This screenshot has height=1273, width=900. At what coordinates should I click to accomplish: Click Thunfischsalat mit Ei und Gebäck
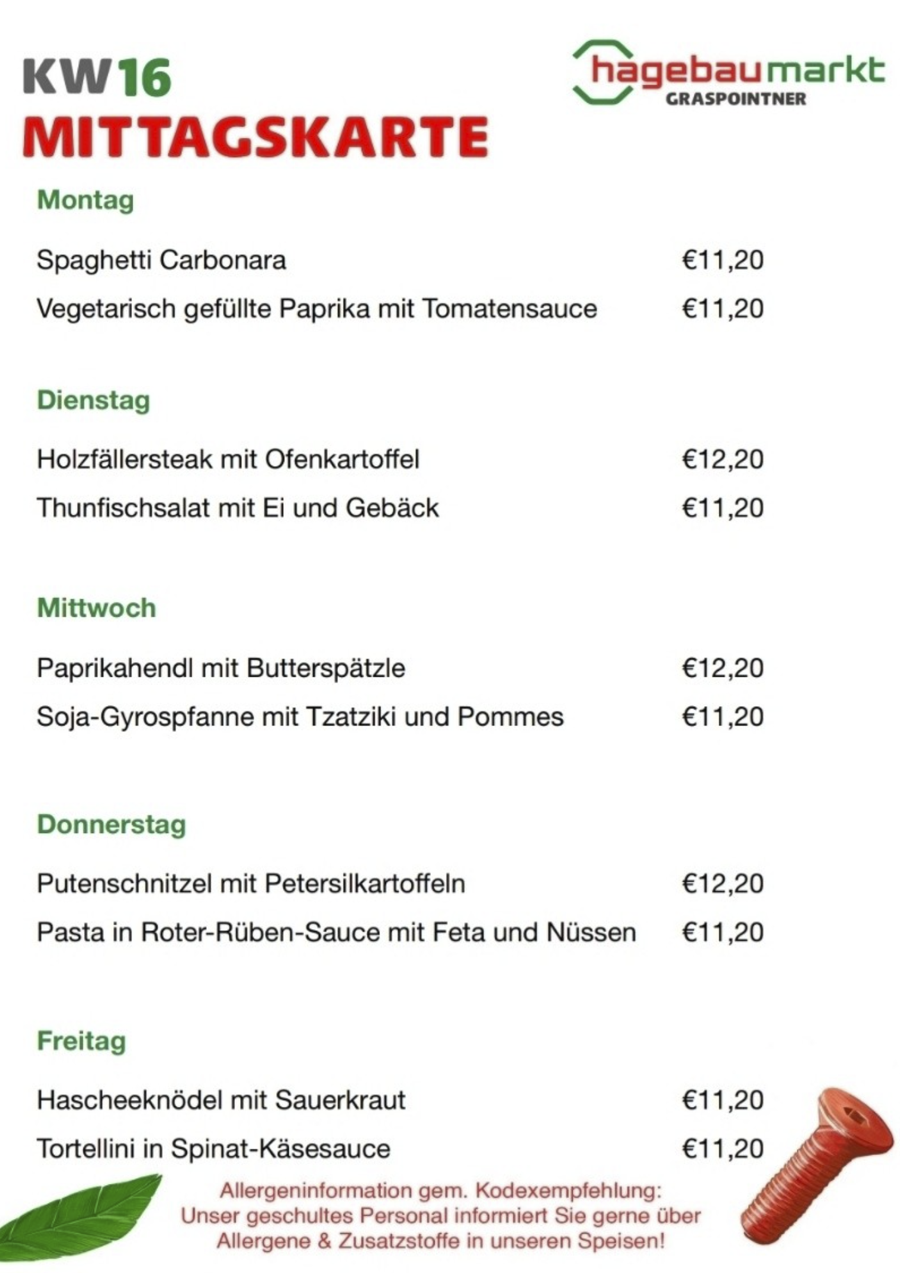pyautogui.click(x=238, y=508)
